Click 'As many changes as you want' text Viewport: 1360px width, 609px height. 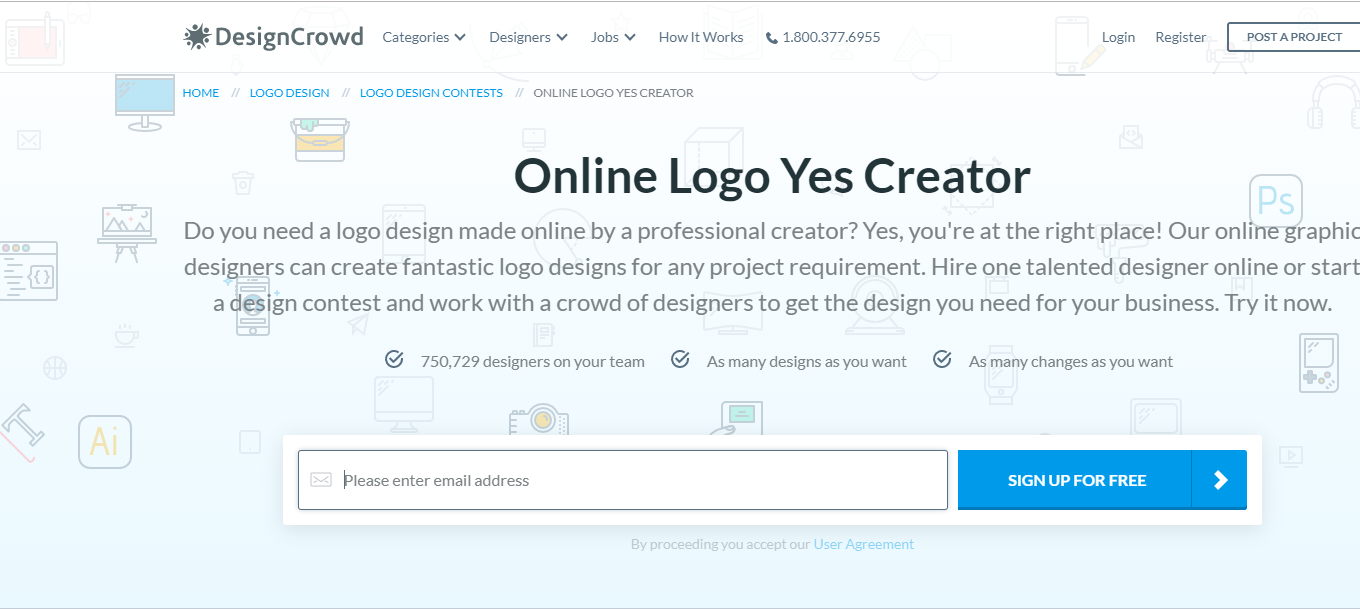pyautogui.click(x=1071, y=362)
